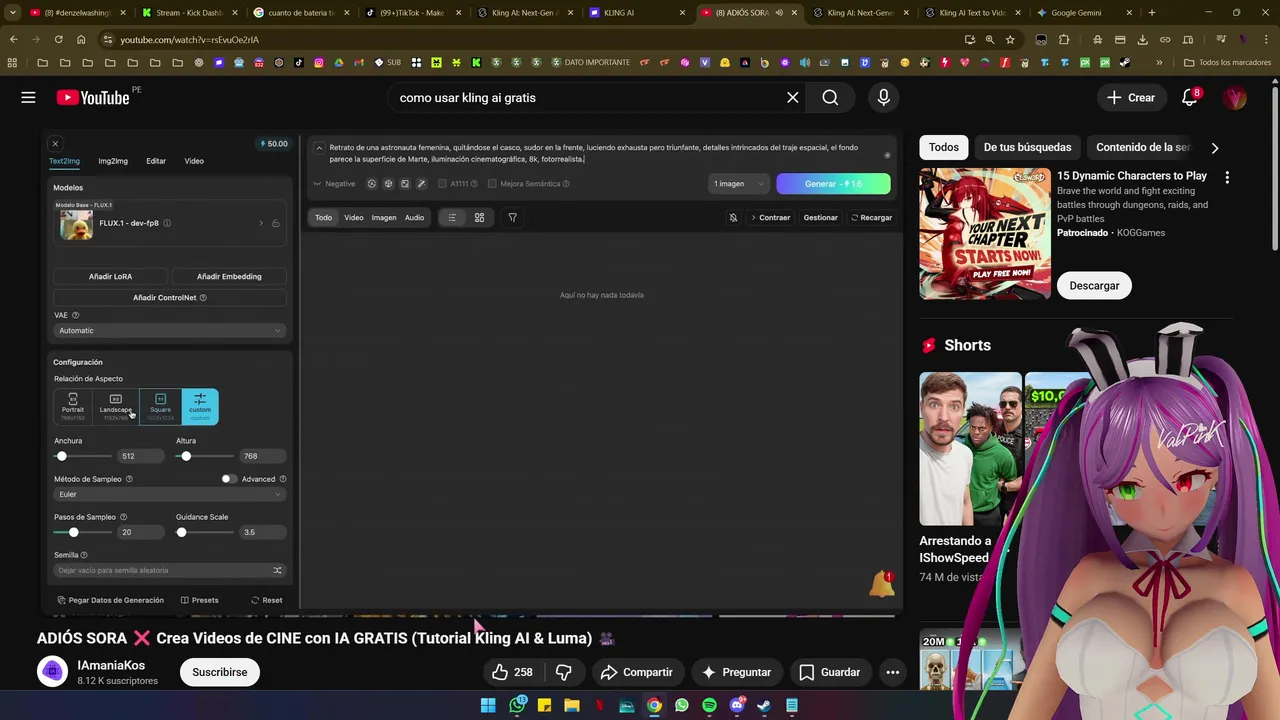The image size is (1280, 720).
Task: Open the YouTube account avatar menu
Action: [1235, 97]
